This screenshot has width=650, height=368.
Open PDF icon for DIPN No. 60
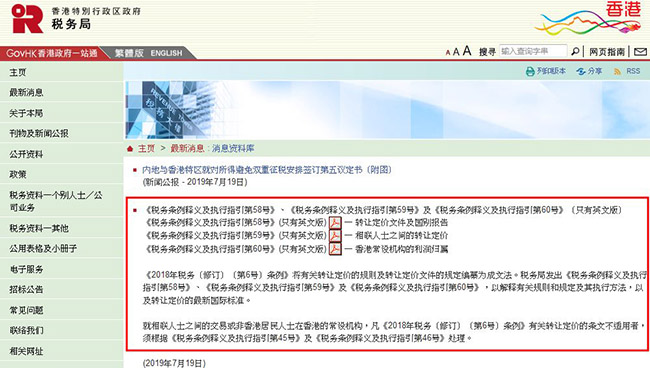click(335, 249)
